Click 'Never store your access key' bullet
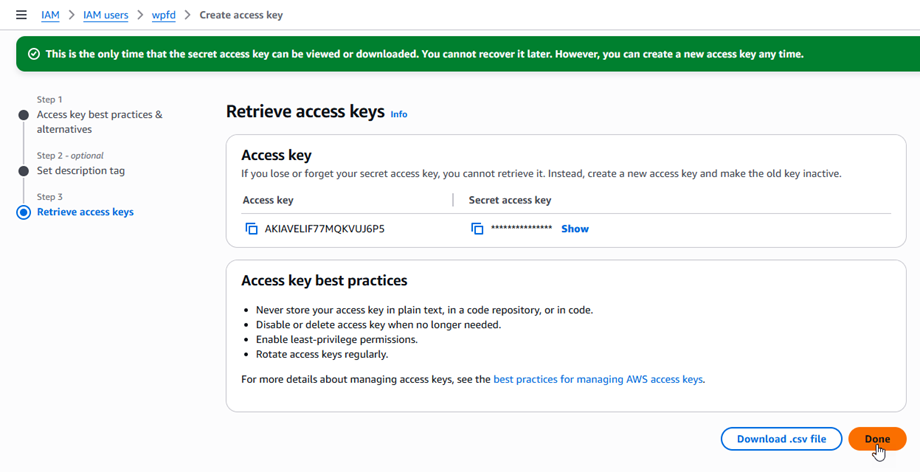This screenshot has height=472, width=920. (424, 310)
